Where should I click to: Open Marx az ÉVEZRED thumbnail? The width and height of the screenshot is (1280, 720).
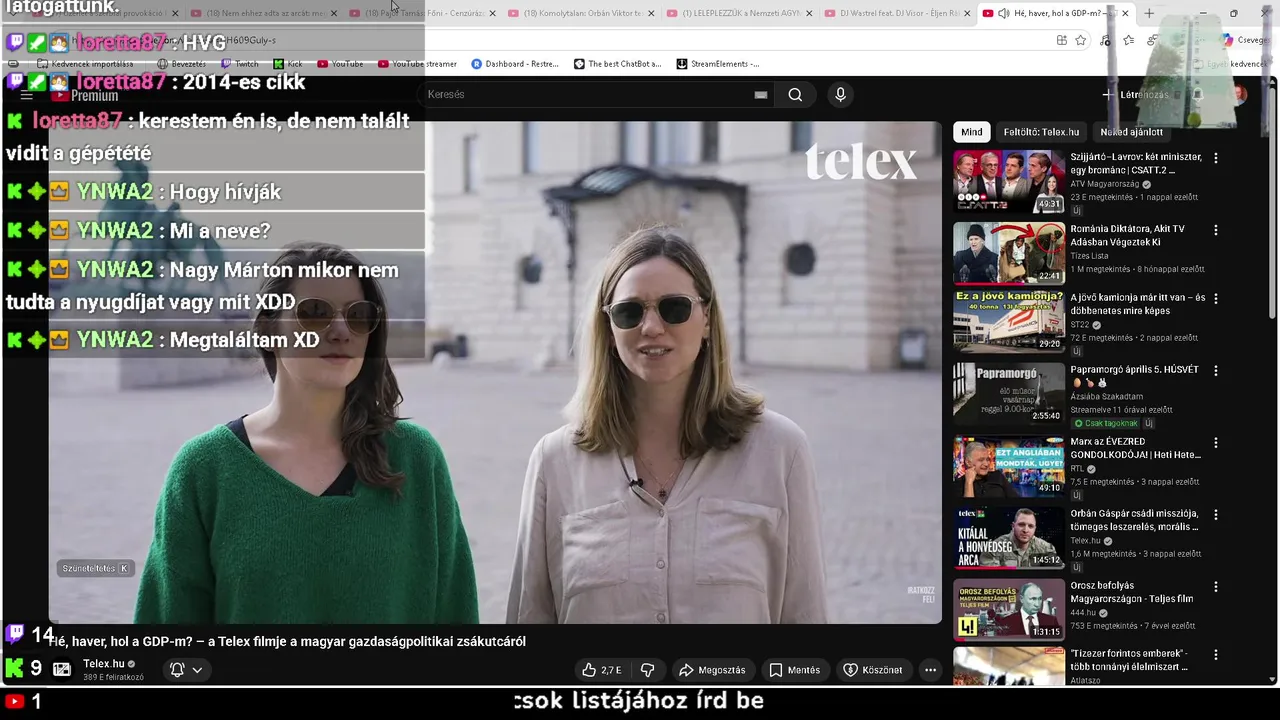coord(1009,465)
